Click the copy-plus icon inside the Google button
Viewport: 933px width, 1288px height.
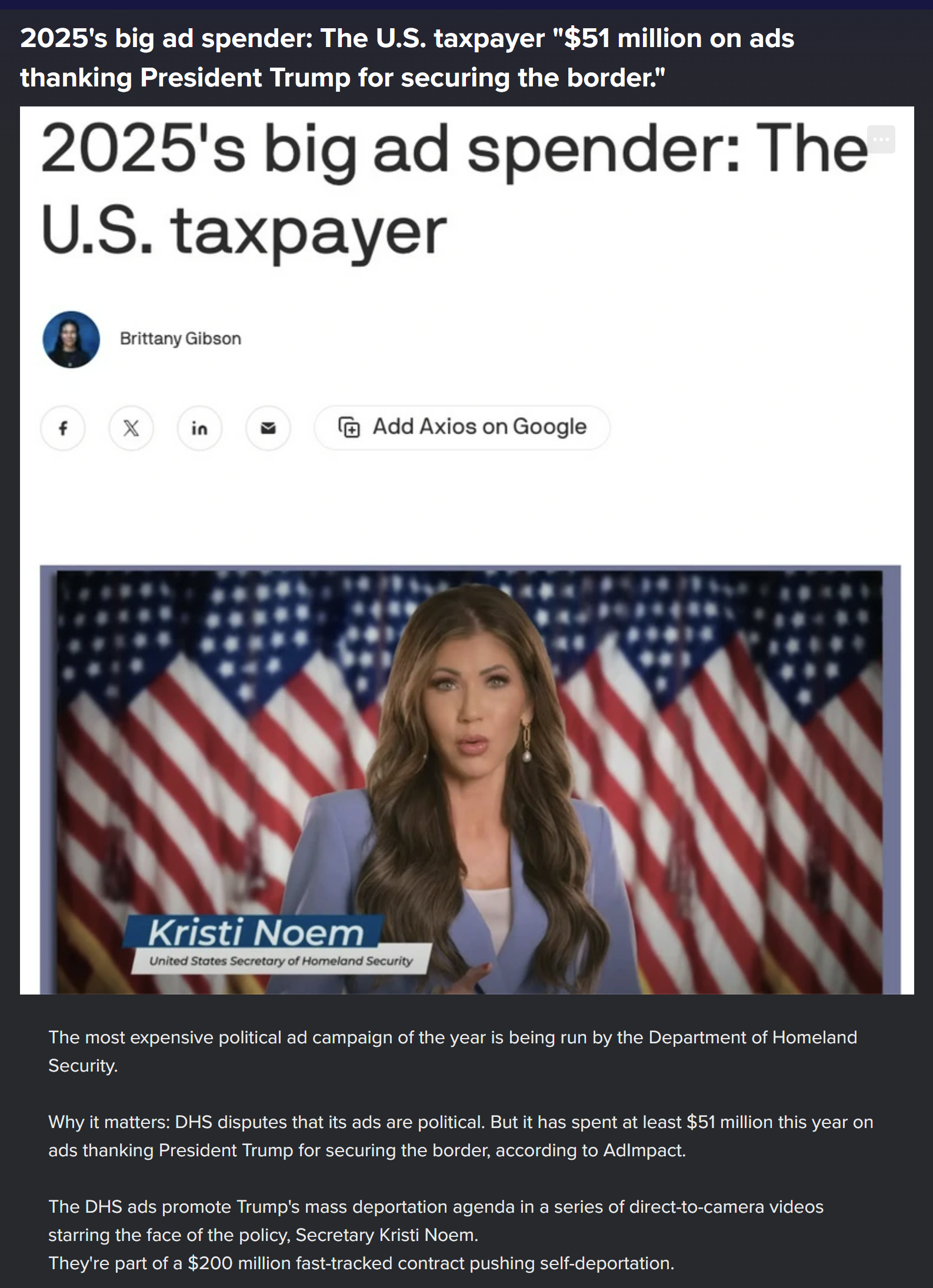coord(349,427)
